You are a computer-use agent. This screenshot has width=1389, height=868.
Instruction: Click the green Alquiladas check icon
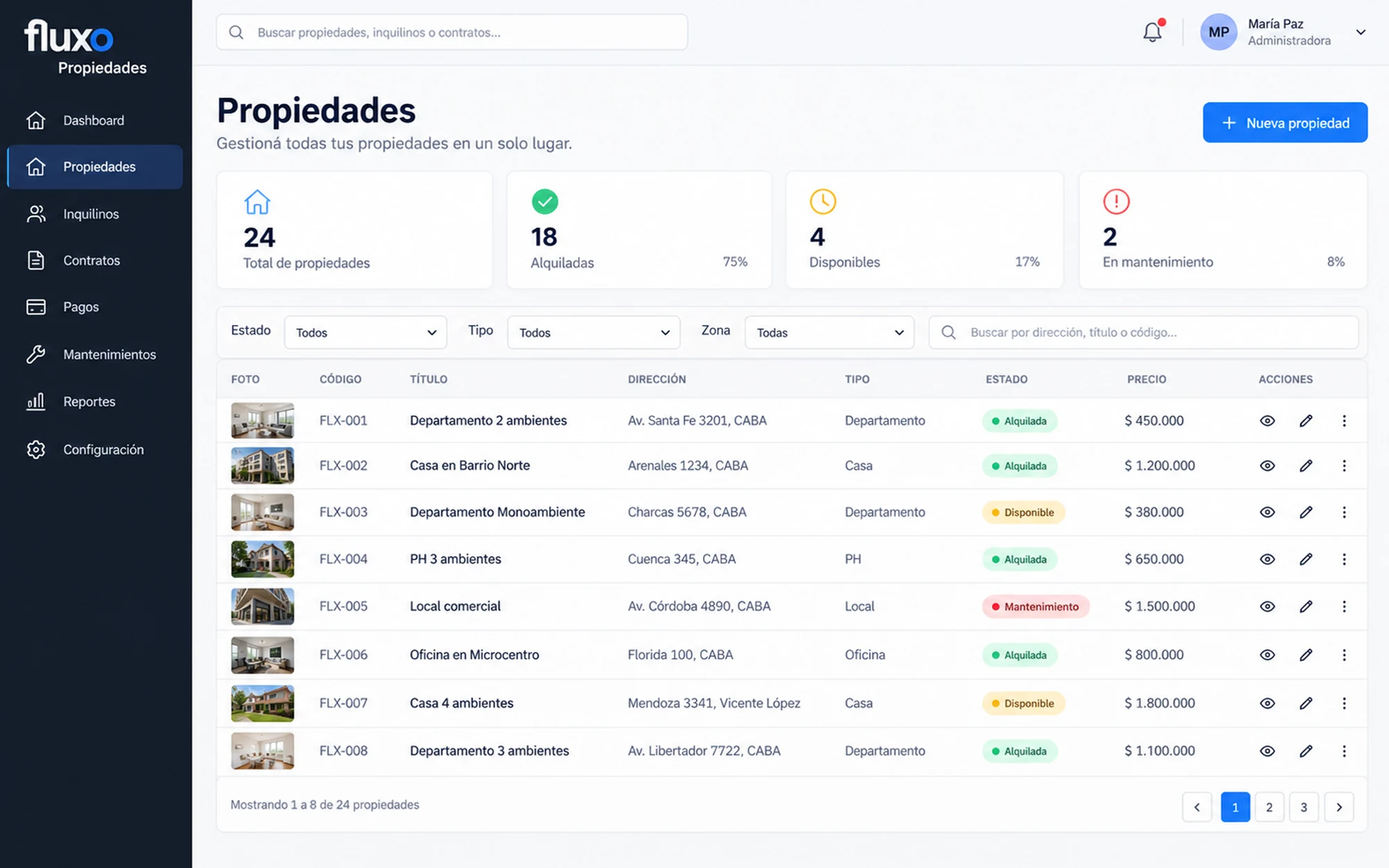tap(544, 201)
